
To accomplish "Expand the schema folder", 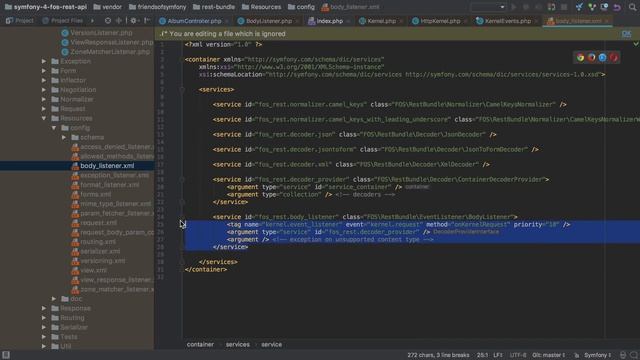I will point(64,138).
